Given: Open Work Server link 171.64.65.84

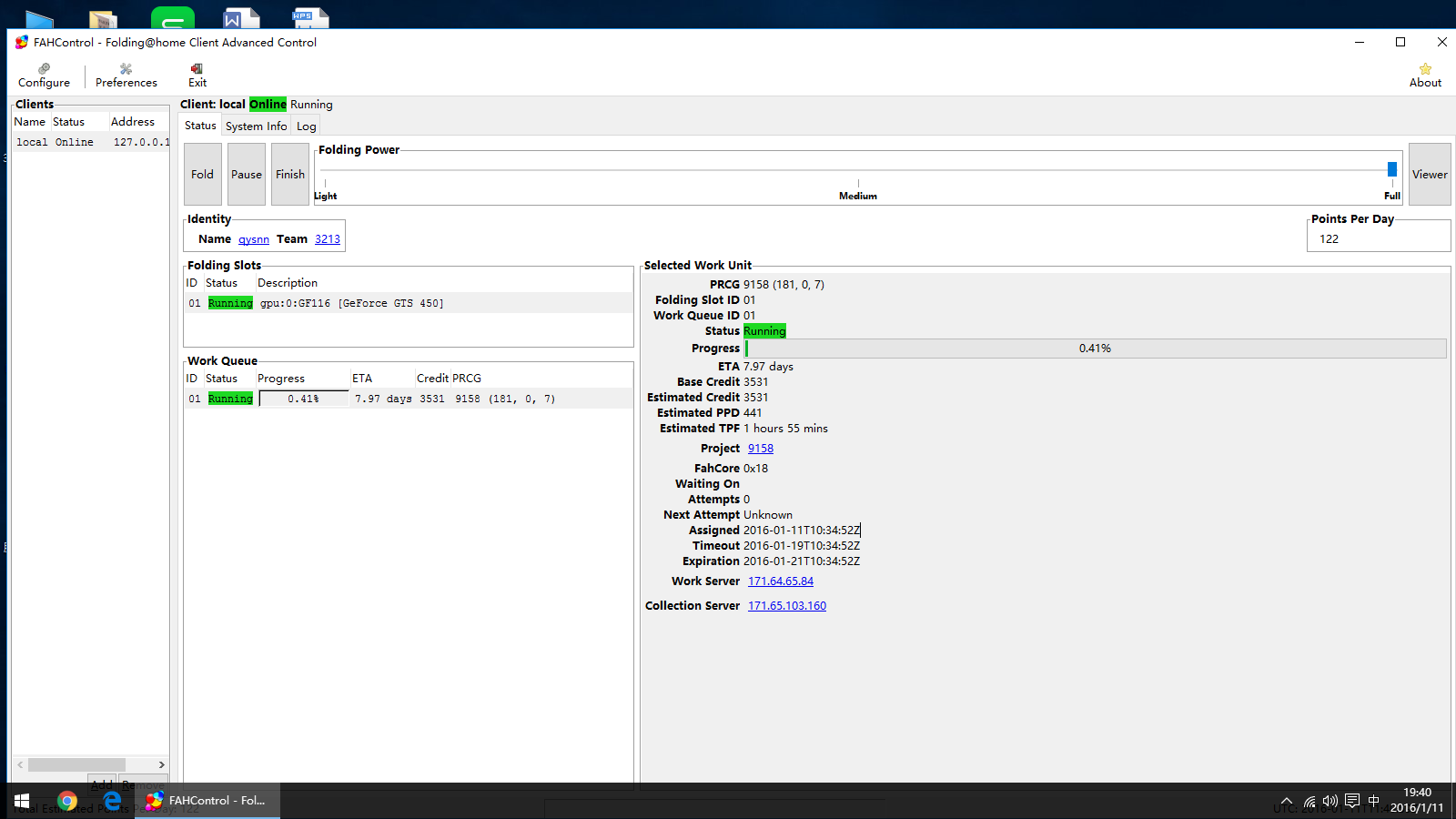Looking at the screenshot, I should [x=781, y=581].
